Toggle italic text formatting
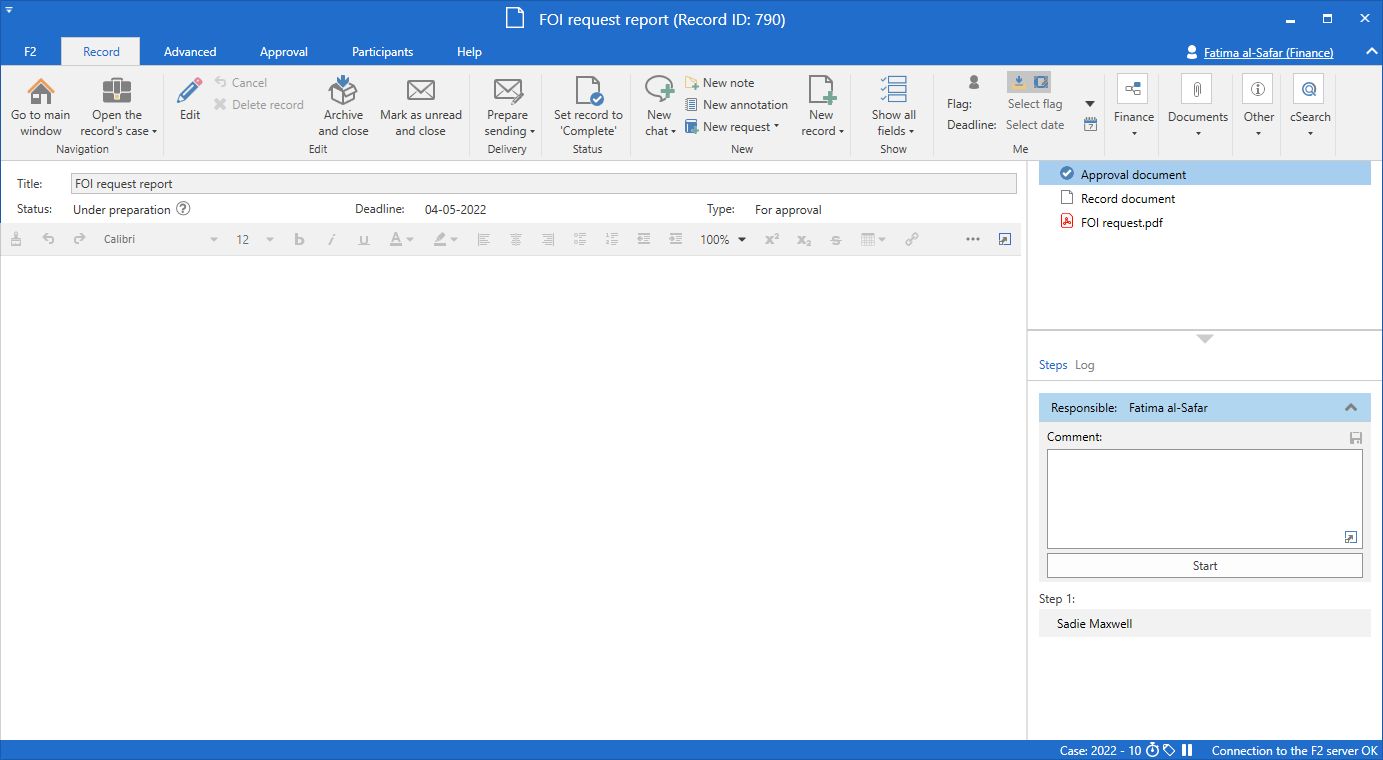1383x760 pixels. (331, 240)
